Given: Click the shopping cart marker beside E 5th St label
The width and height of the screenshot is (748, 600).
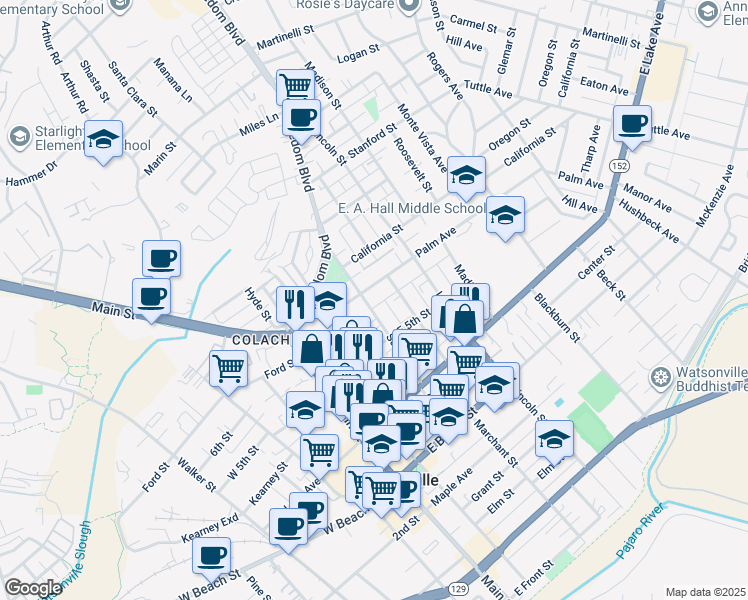Looking at the screenshot, I should [417, 350].
